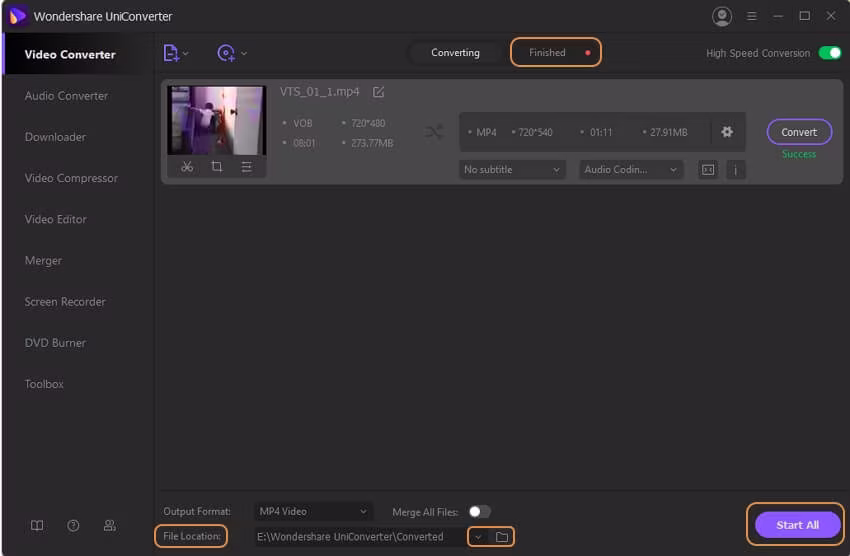Viewport: 850px width, 556px height.
Task: Open Video Editor section
Action: pos(55,219)
